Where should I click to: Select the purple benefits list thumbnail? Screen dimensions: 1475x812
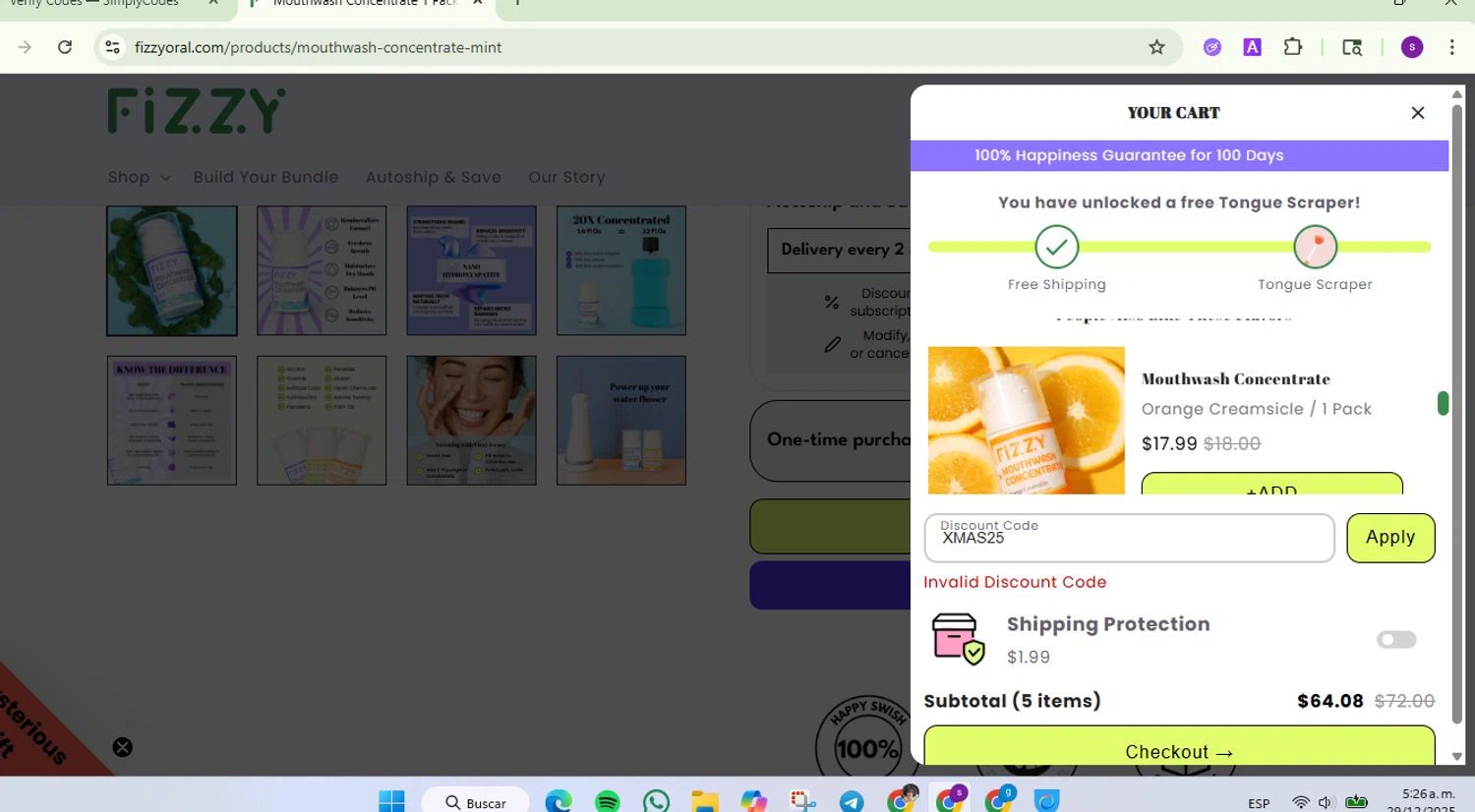point(322,271)
